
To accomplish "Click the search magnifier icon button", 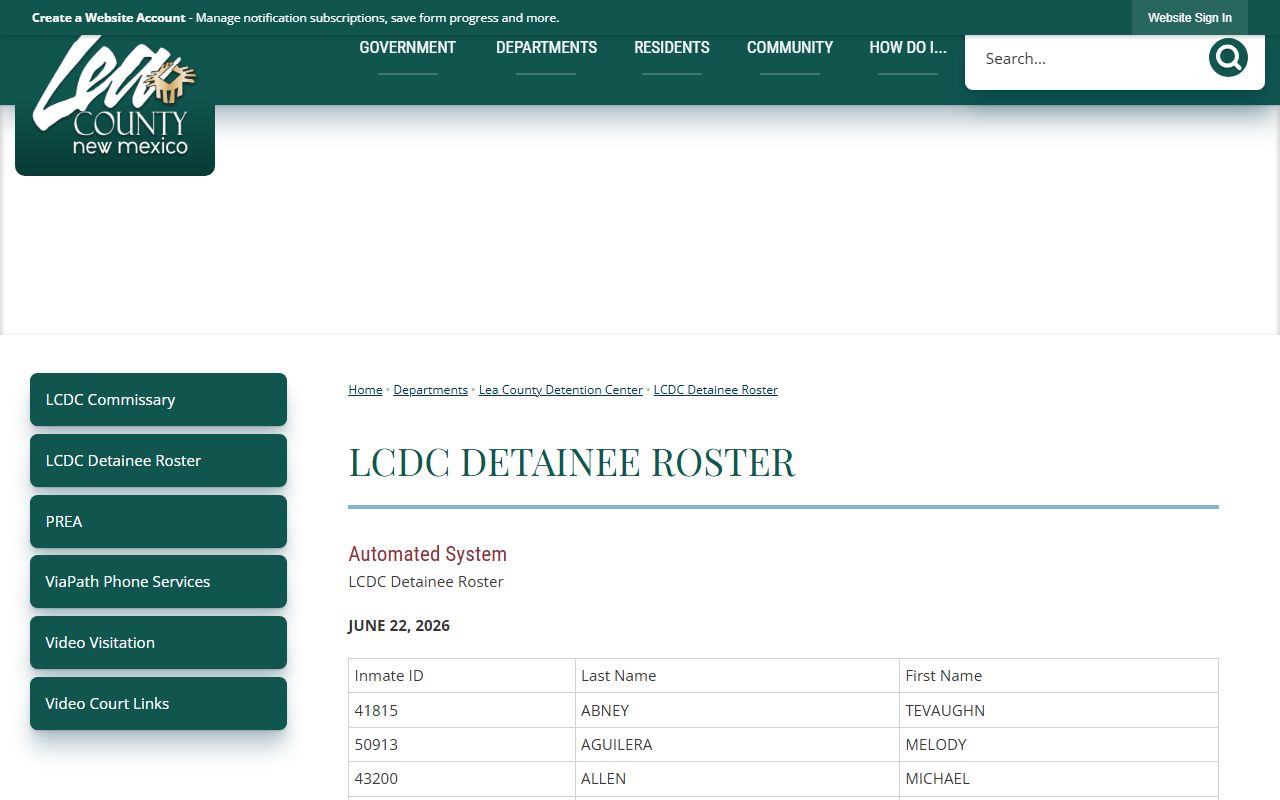I will click(x=1228, y=58).
